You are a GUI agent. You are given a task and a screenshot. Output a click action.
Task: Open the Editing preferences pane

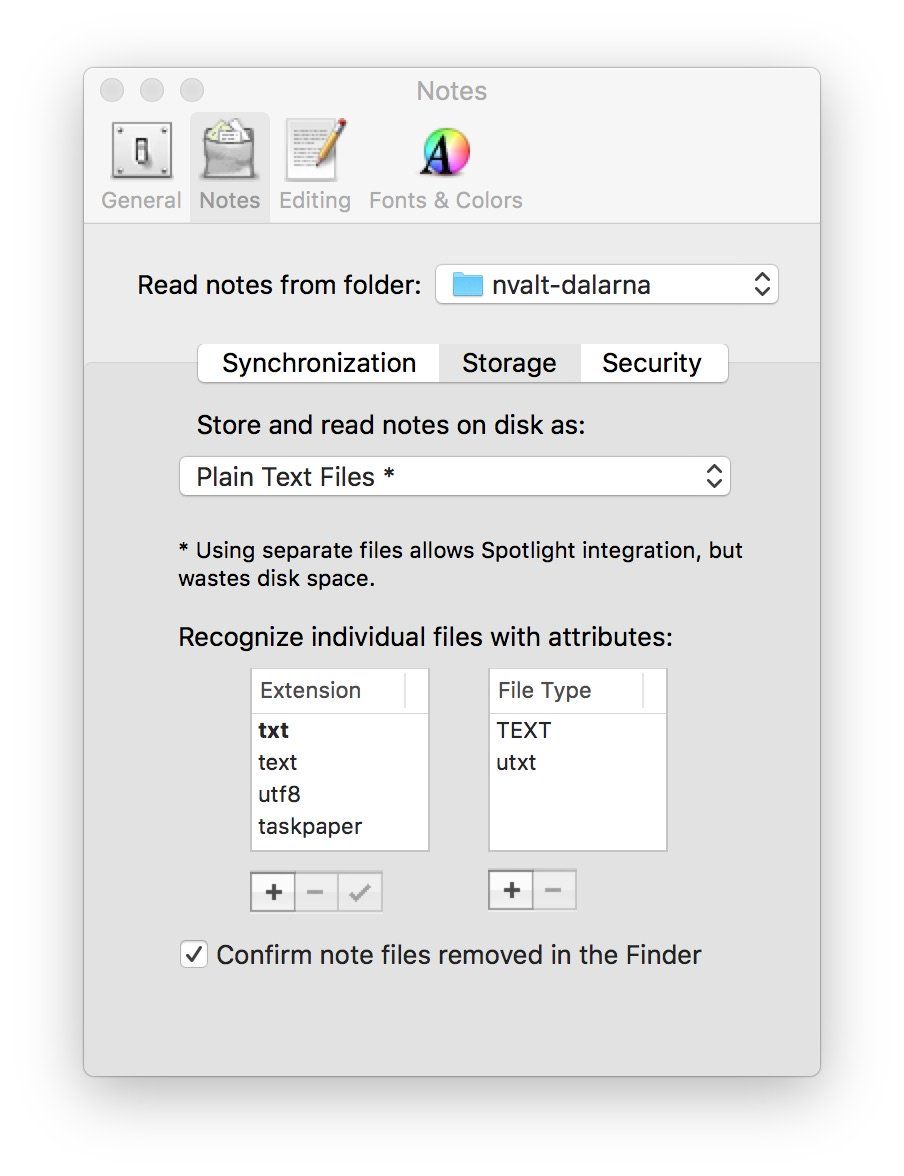pyautogui.click(x=315, y=165)
